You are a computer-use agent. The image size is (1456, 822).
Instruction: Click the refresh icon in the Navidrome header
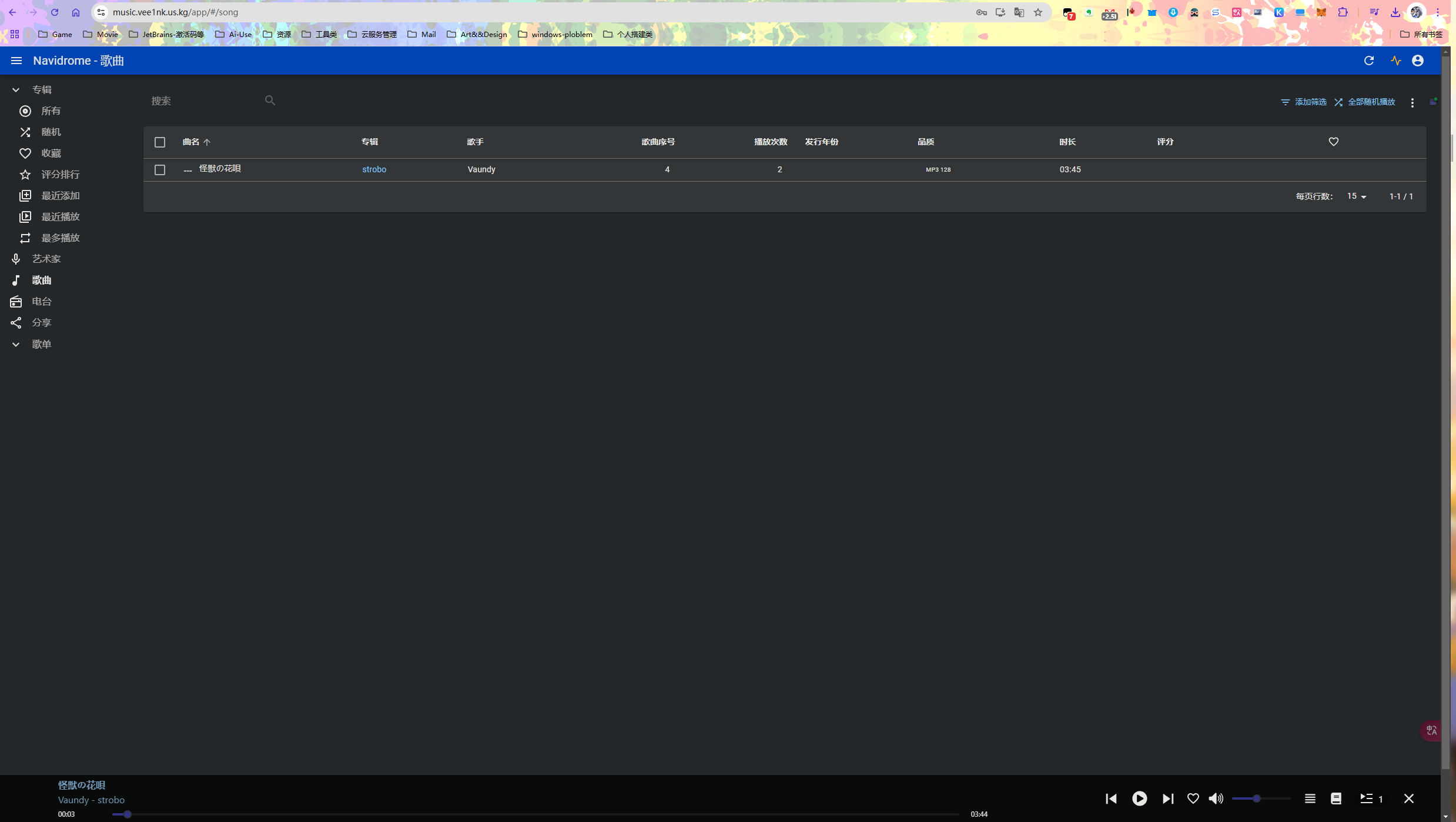[x=1368, y=61]
